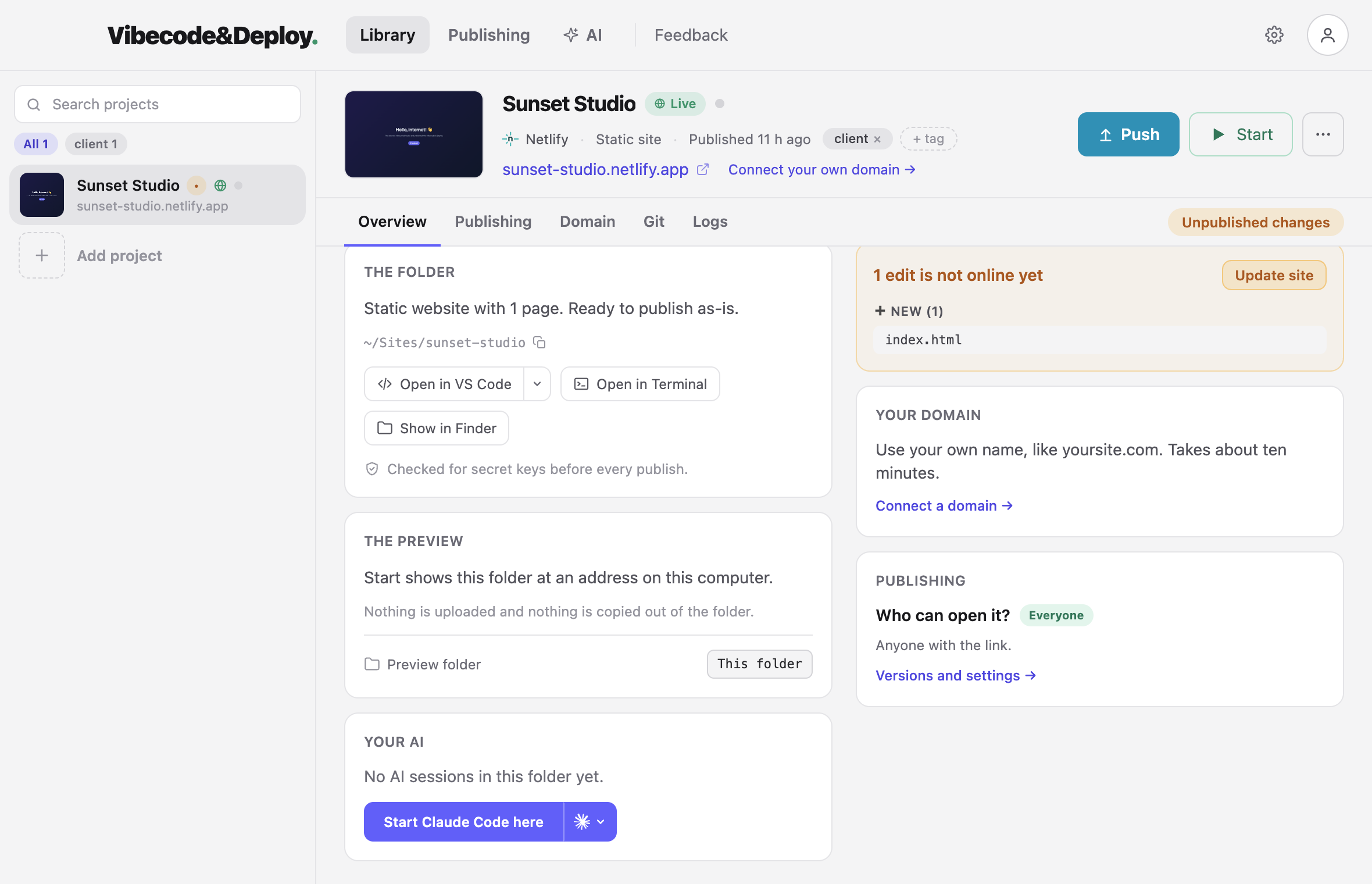Click Unpublished changes badge
1372x884 pixels.
[x=1256, y=222]
